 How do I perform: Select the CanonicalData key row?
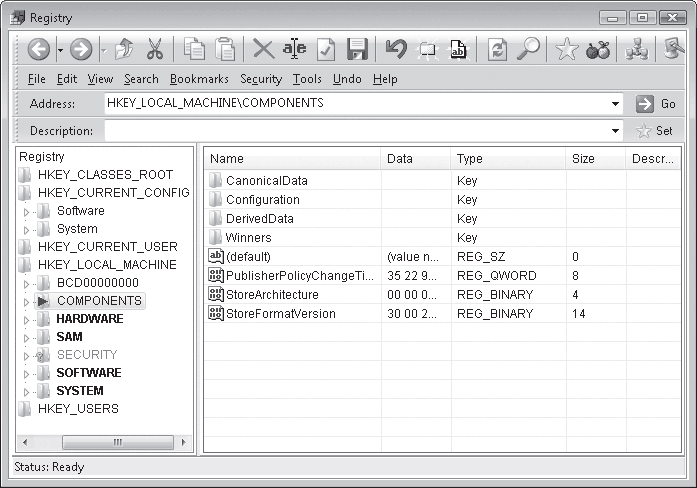(442, 181)
